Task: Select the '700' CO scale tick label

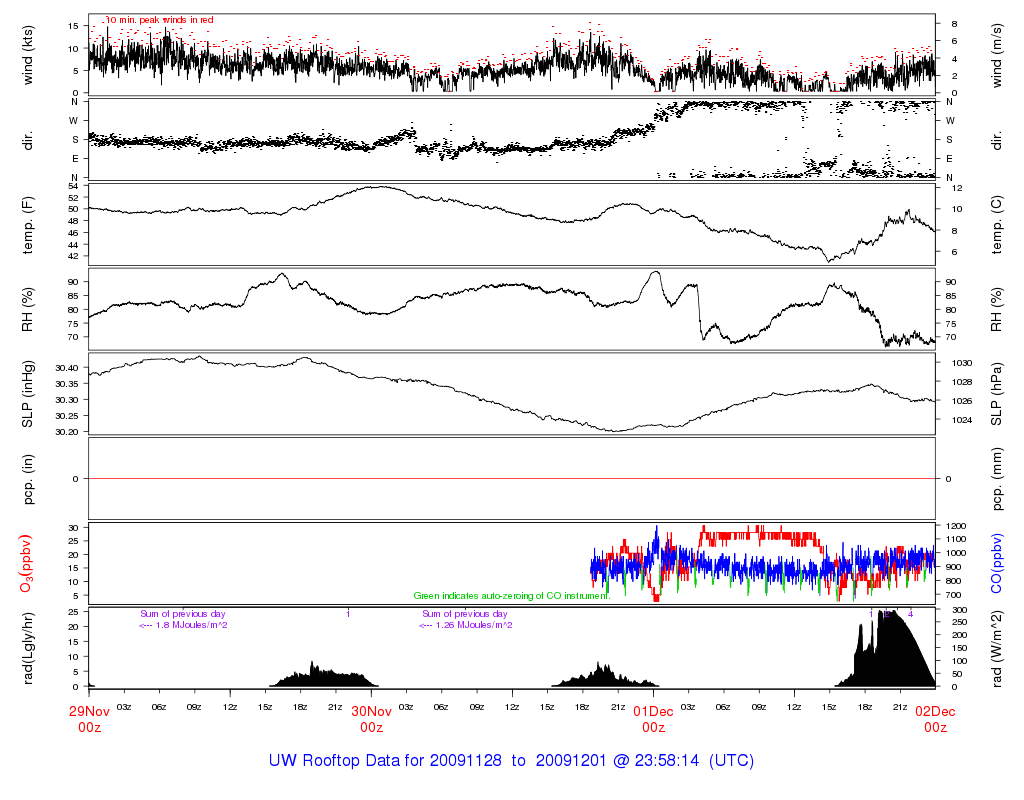Action: click(x=952, y=595)
